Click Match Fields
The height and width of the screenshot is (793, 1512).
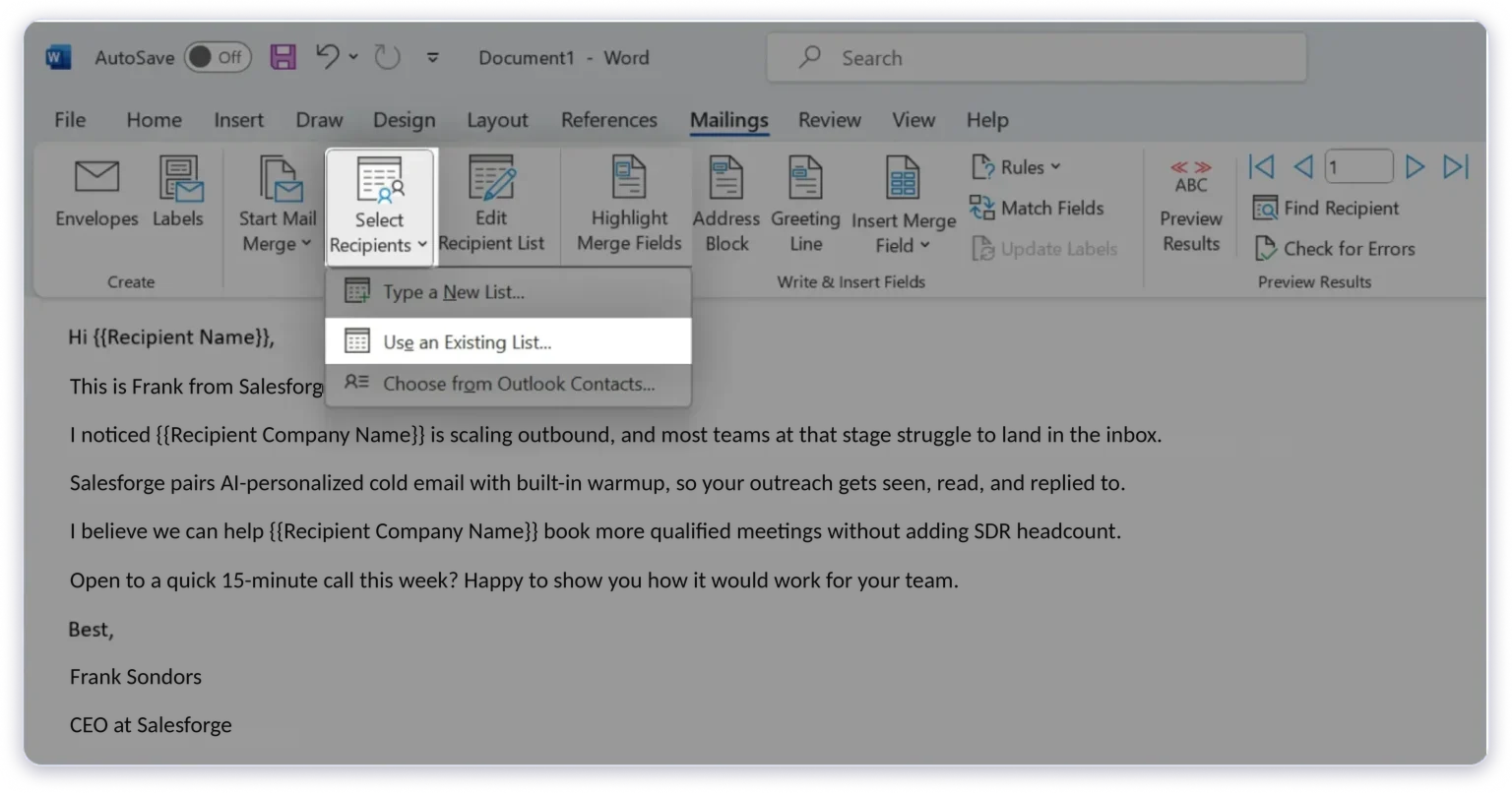pyautogui.click(x=1037, y=208)
